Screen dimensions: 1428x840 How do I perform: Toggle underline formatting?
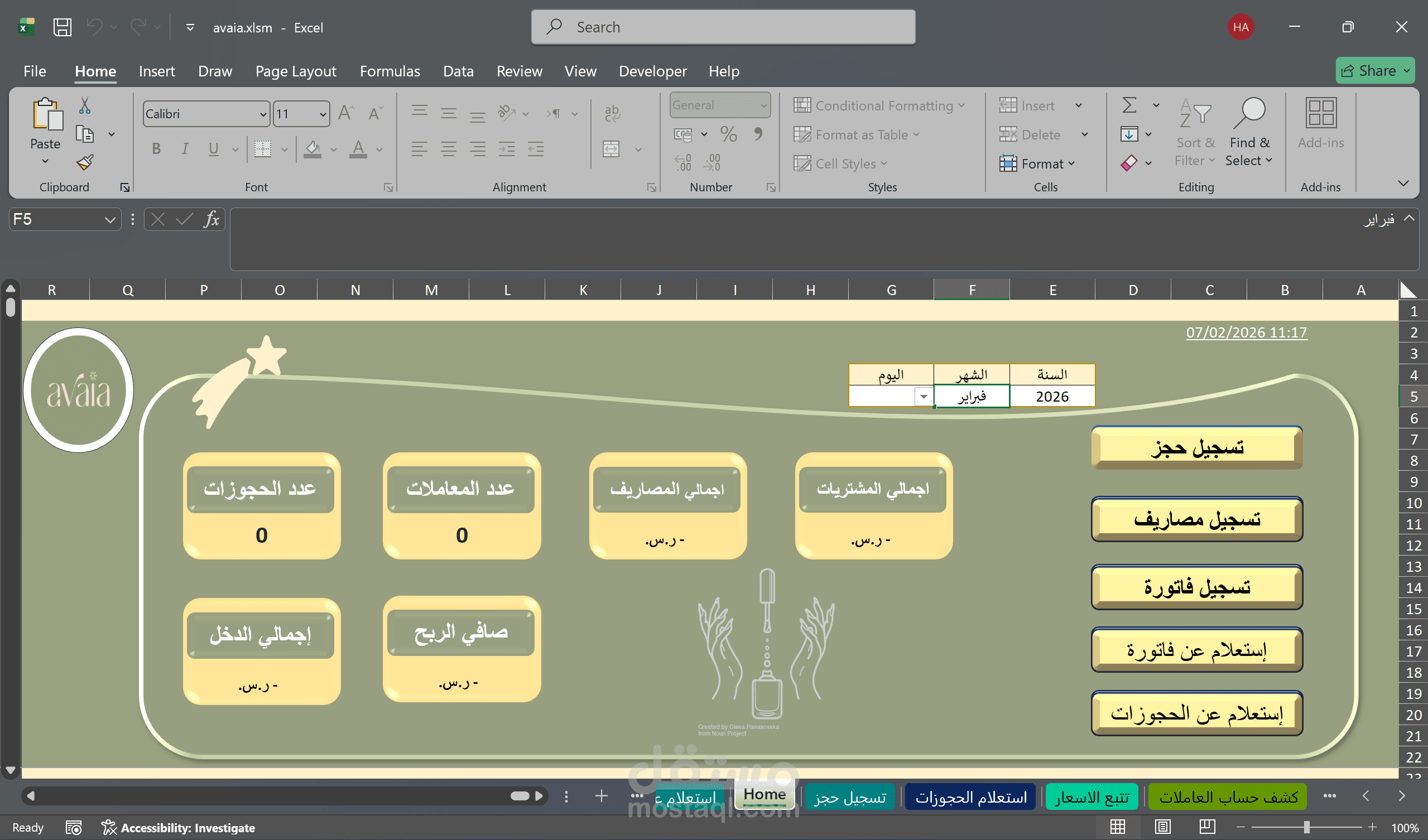(x=213, y=148)
